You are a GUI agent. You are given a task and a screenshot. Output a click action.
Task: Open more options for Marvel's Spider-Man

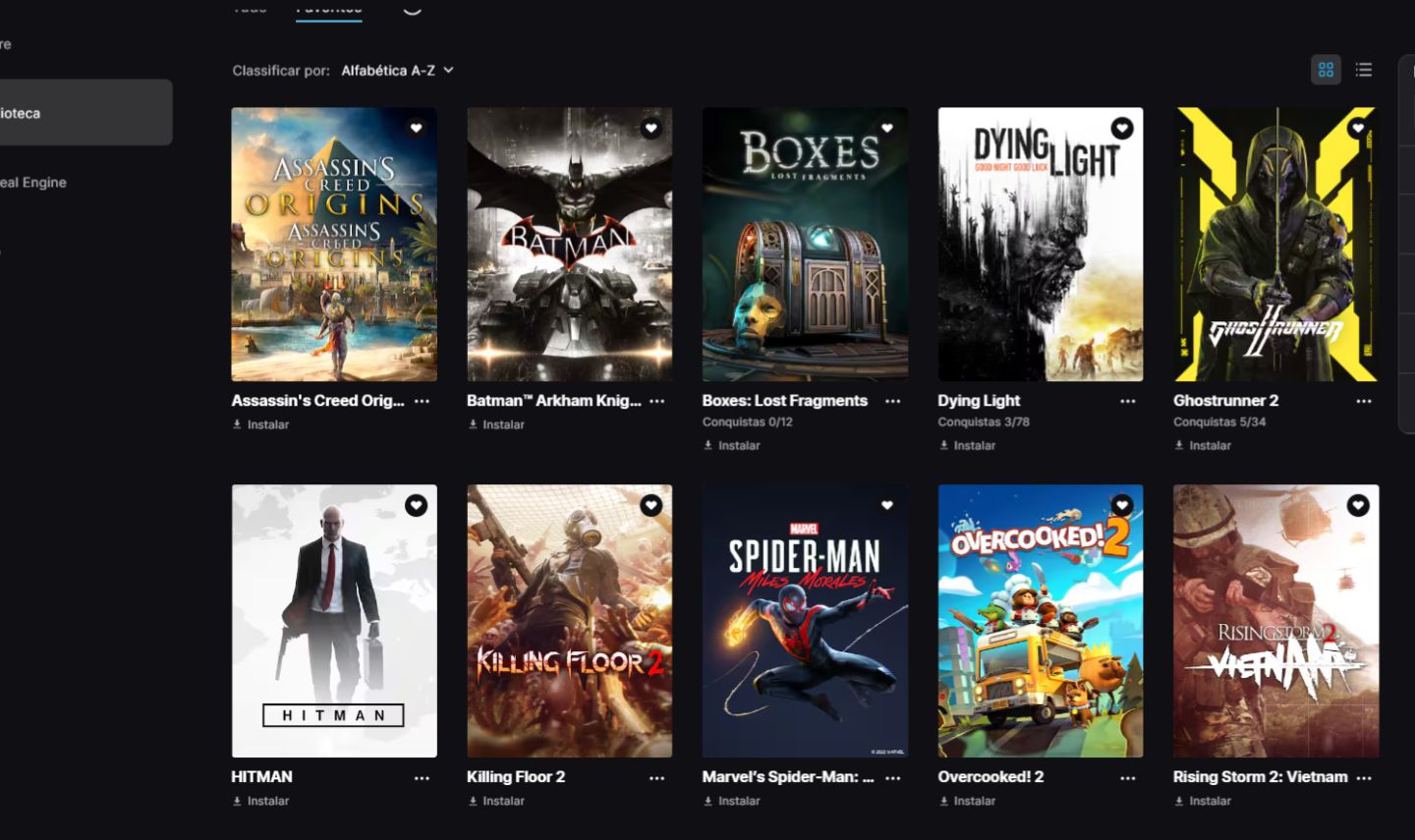892,778
